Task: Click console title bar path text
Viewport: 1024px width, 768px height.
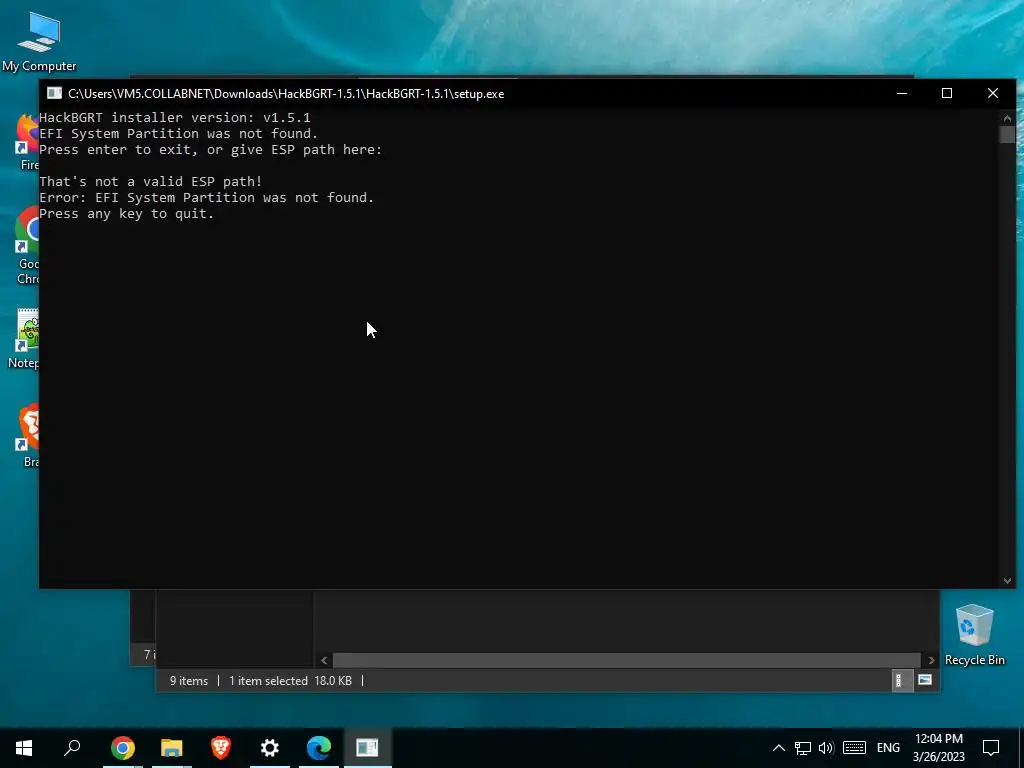Action: (286, 93)
